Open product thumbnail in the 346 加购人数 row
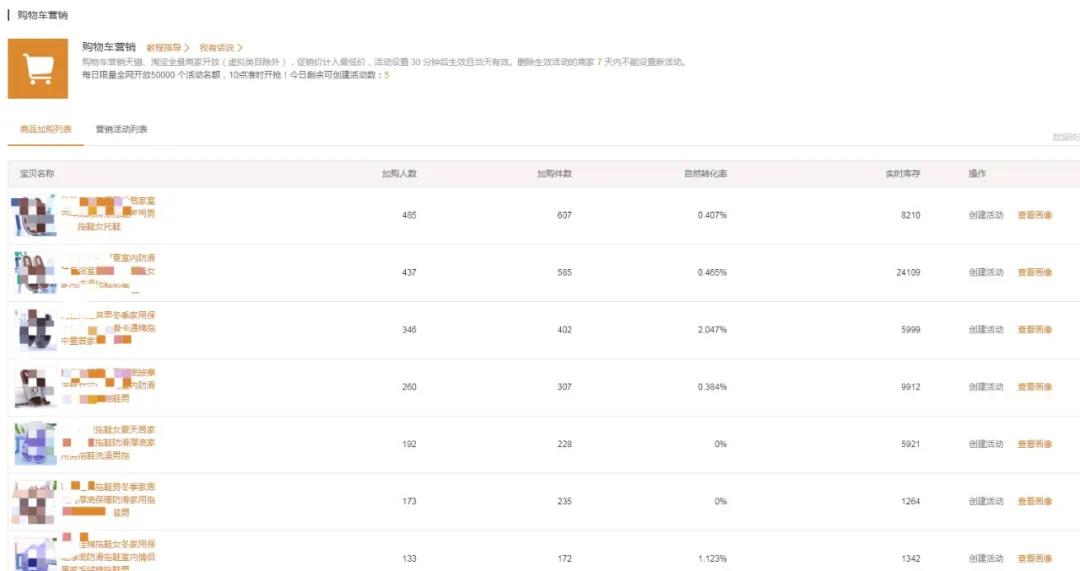The height and width of the screenshot is (571, 1080). point(34,329)
